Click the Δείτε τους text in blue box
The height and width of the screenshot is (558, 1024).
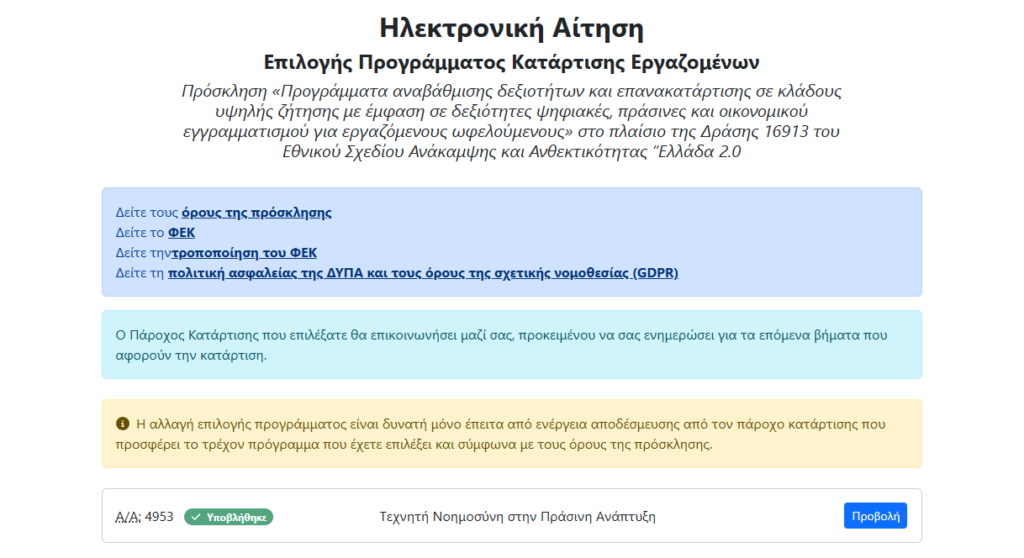[147, 213]
